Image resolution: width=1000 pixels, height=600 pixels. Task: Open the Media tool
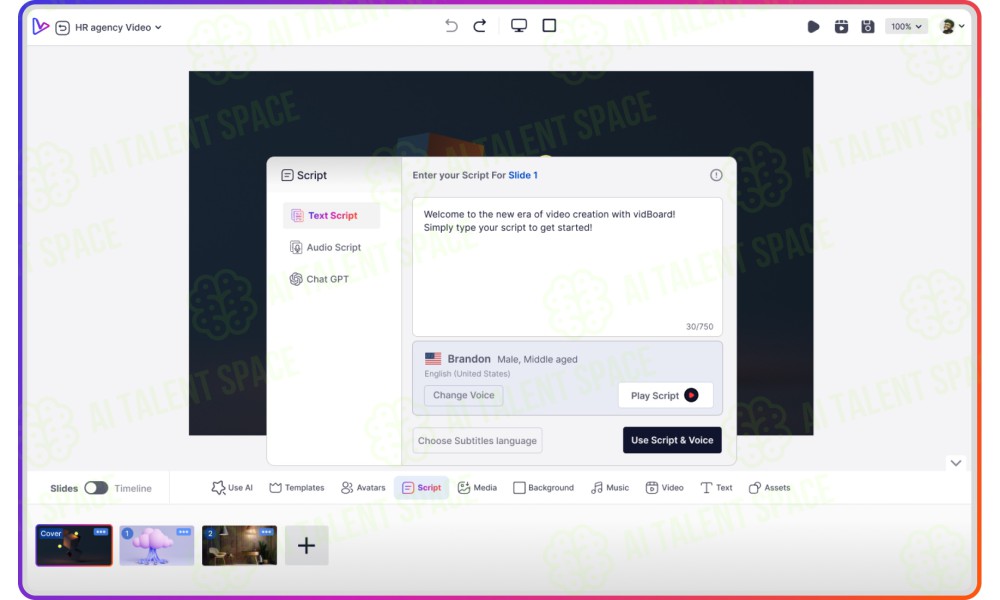click(477, 488)
